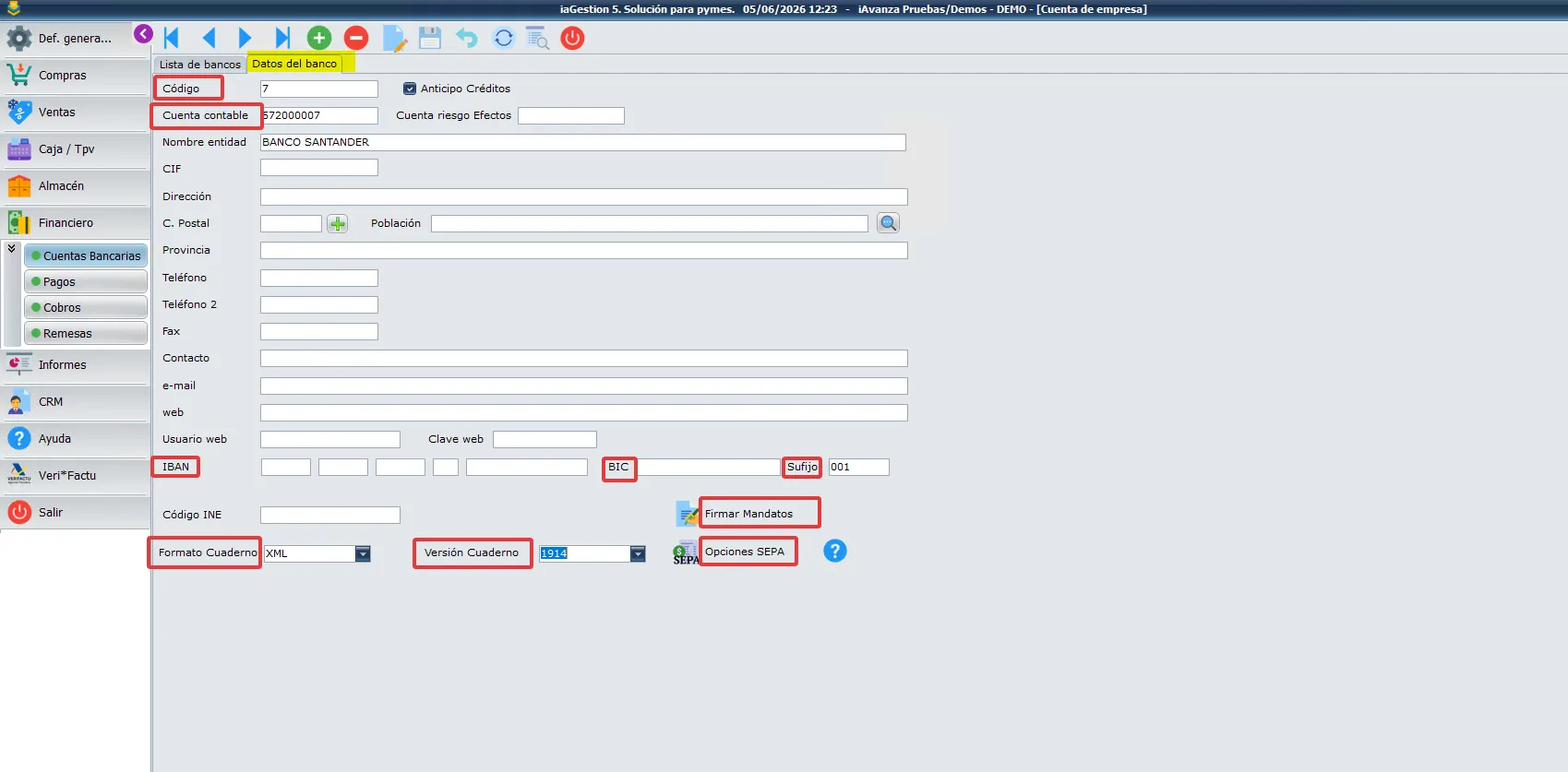Save record with floppy disk icon
The height and width of the screenshot is (772, 1568).
point(430,38)
